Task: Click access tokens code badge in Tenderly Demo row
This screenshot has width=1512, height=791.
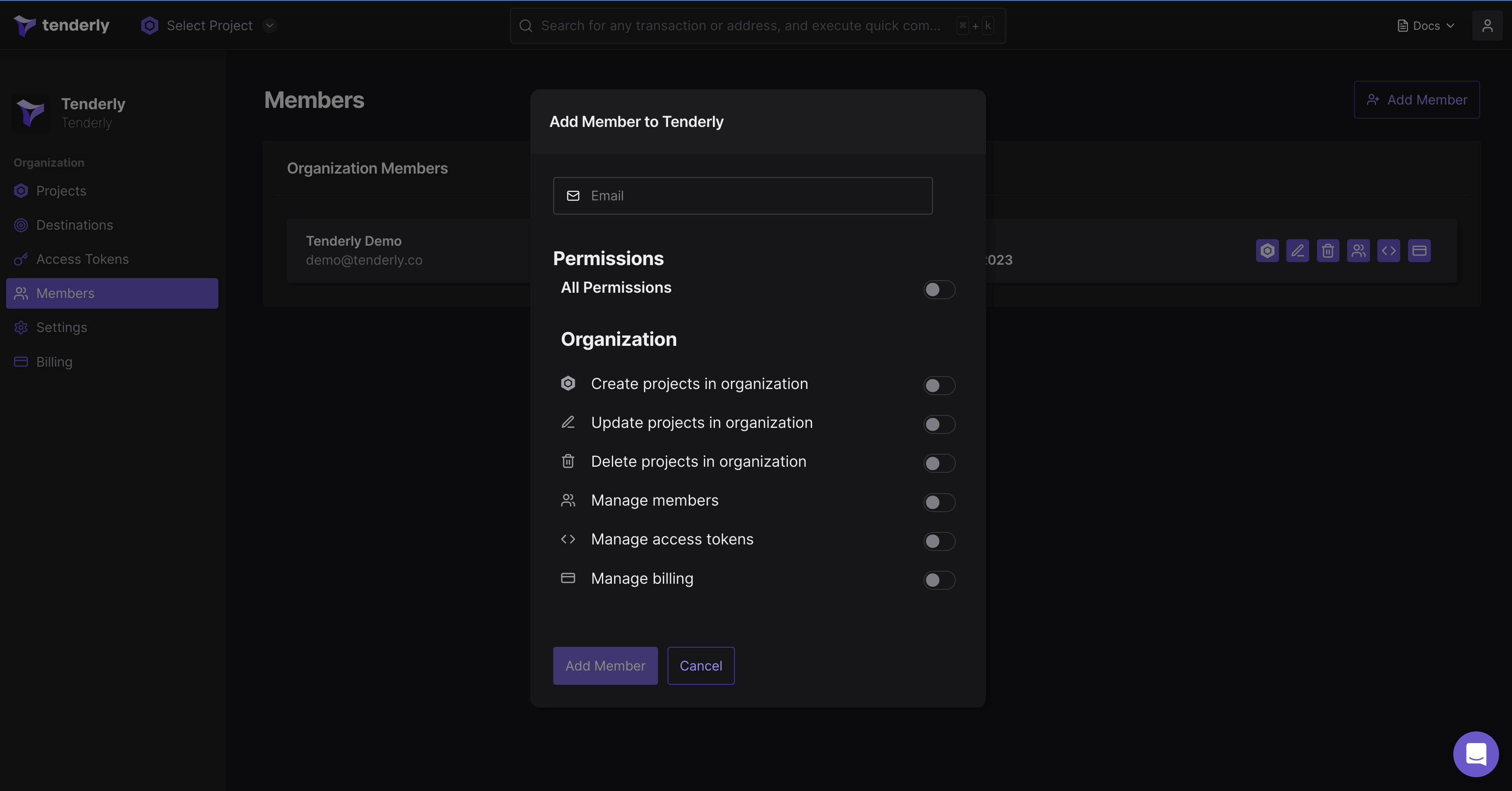Action: (1389, 251)
